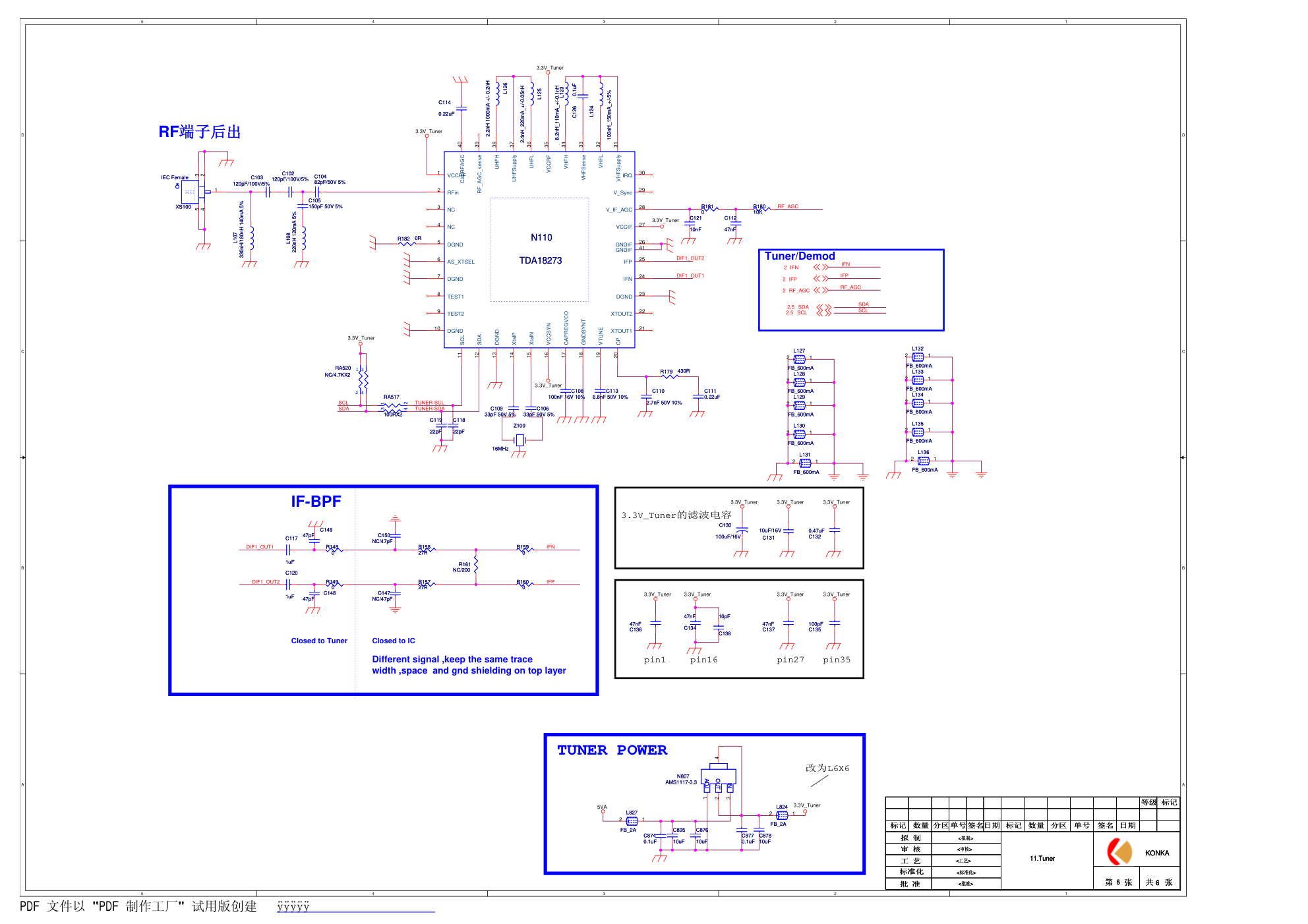Click the KONKA logo in title block
The height and width of the screenshot is (924, 1308).
(1119, 852)
